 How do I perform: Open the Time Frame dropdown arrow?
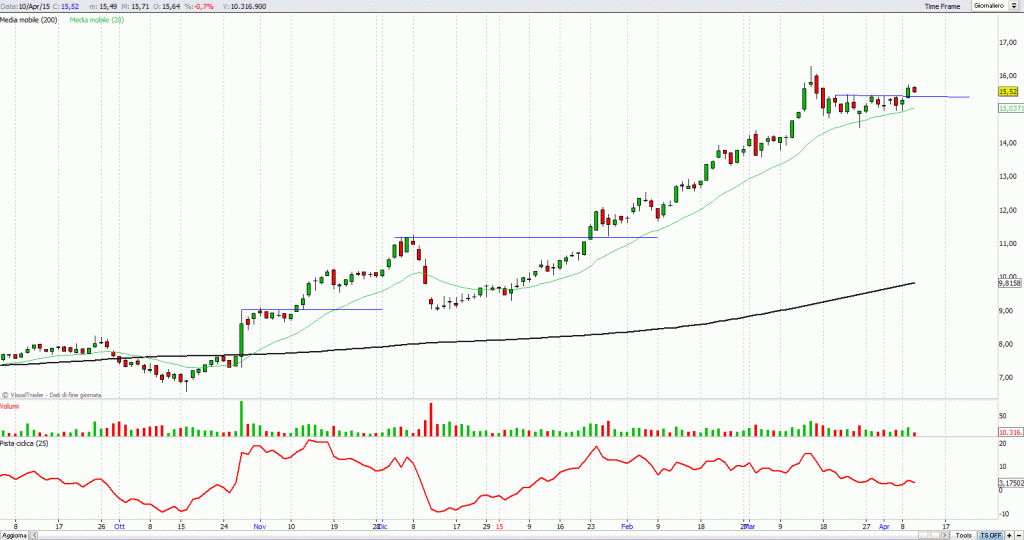coord(1011,6)
